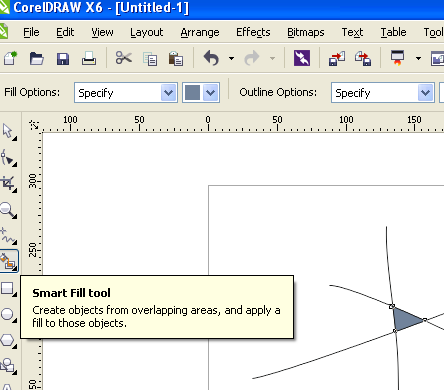Open the View menu
The height and width of the screenshot is (390, 444).
pyautogui.click(x=102, y=32)
